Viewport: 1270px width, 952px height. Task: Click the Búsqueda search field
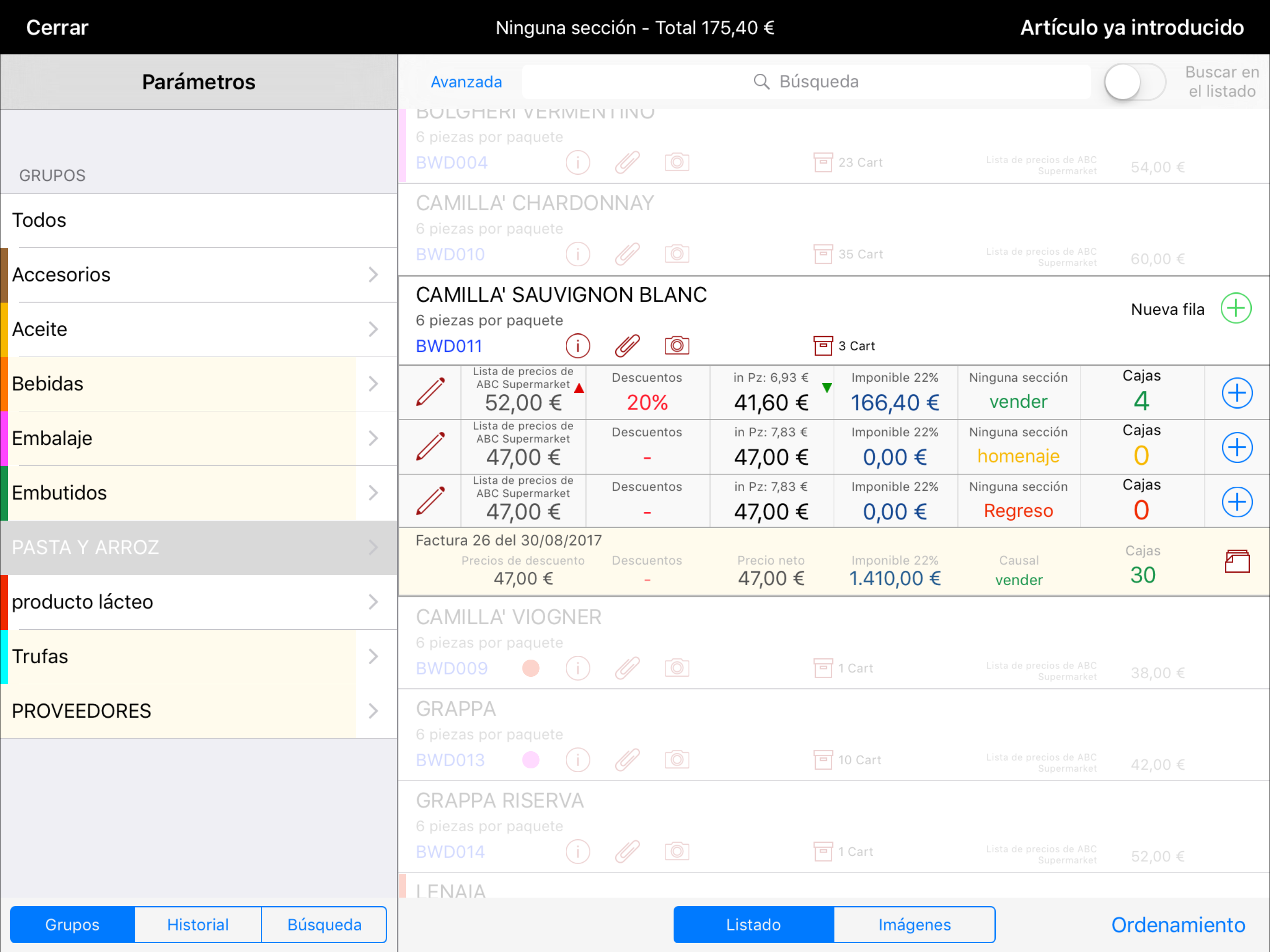[806, 82]
